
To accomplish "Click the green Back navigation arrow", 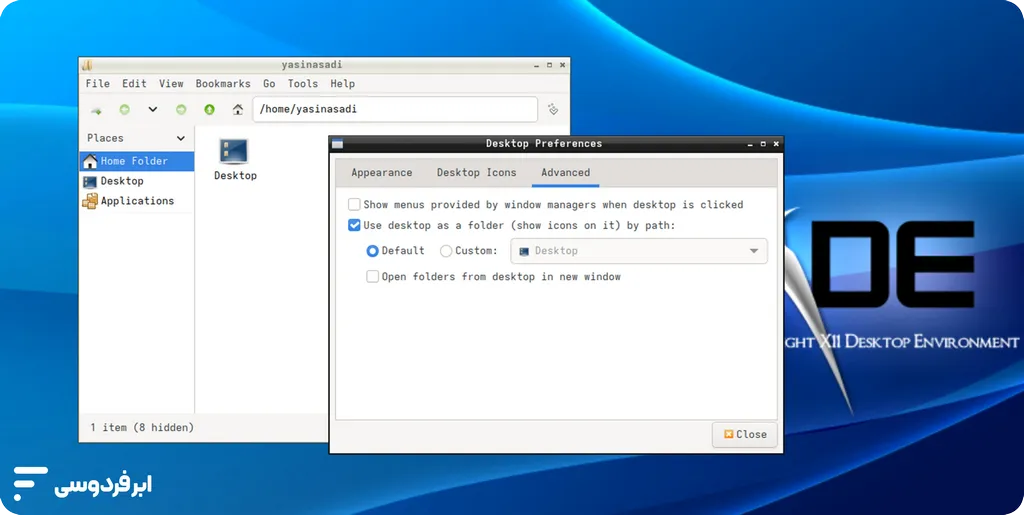I will [125, 110].
